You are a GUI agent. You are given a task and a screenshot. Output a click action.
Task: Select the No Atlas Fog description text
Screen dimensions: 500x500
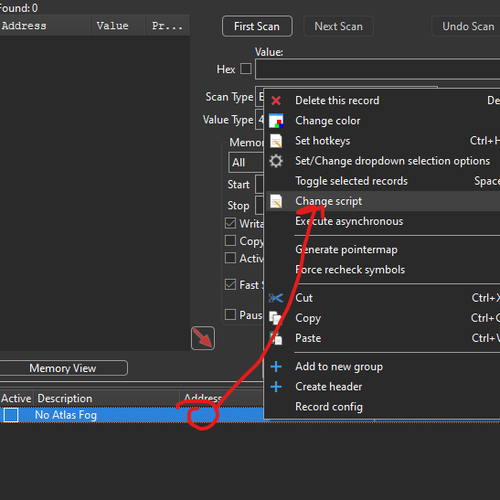(66, 415)
